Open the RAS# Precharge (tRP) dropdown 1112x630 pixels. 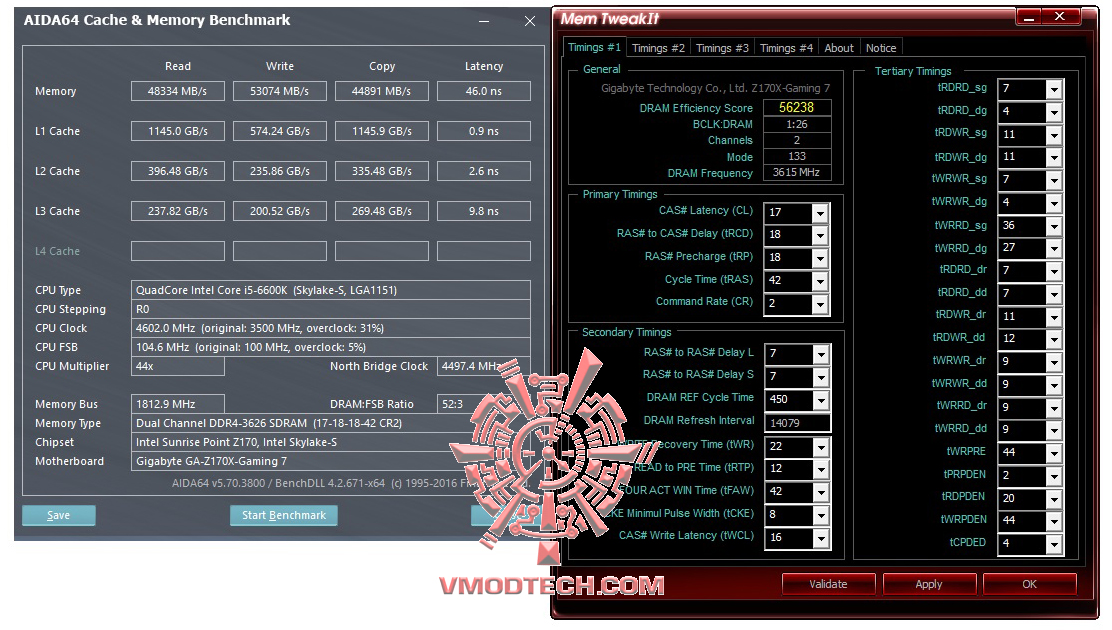tap(820, 258)
